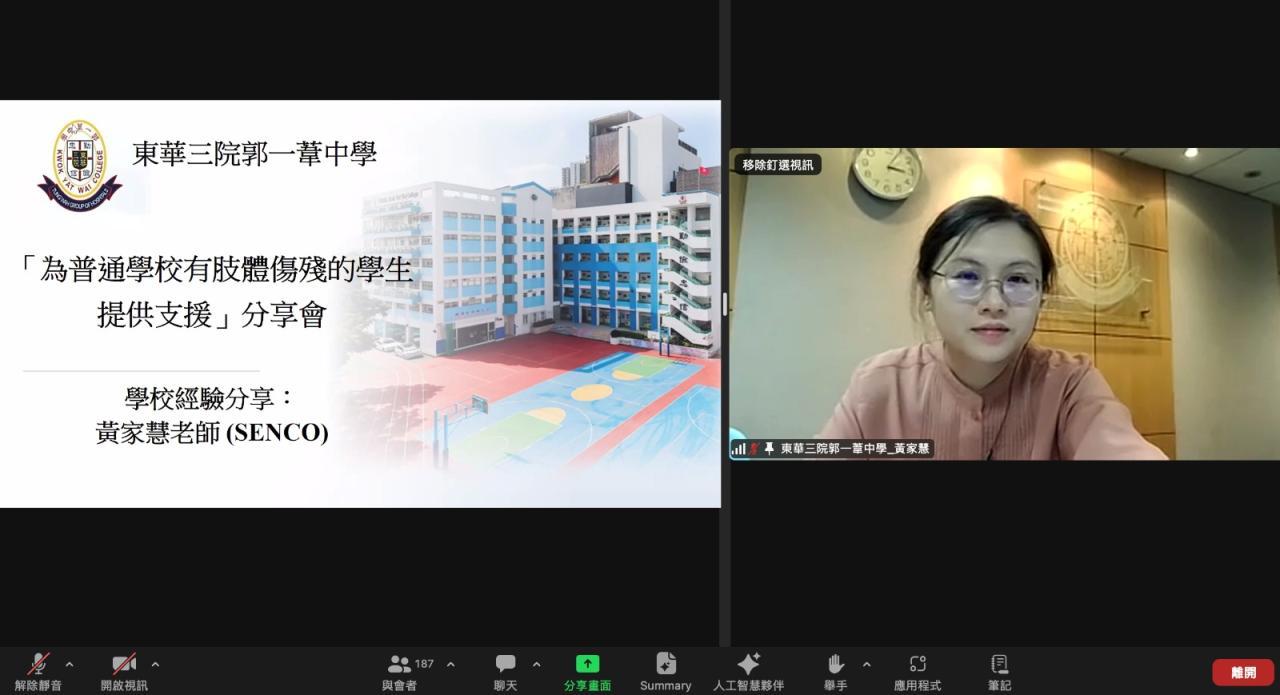Launch 人工智慧夥伴 AI companion

748,672
